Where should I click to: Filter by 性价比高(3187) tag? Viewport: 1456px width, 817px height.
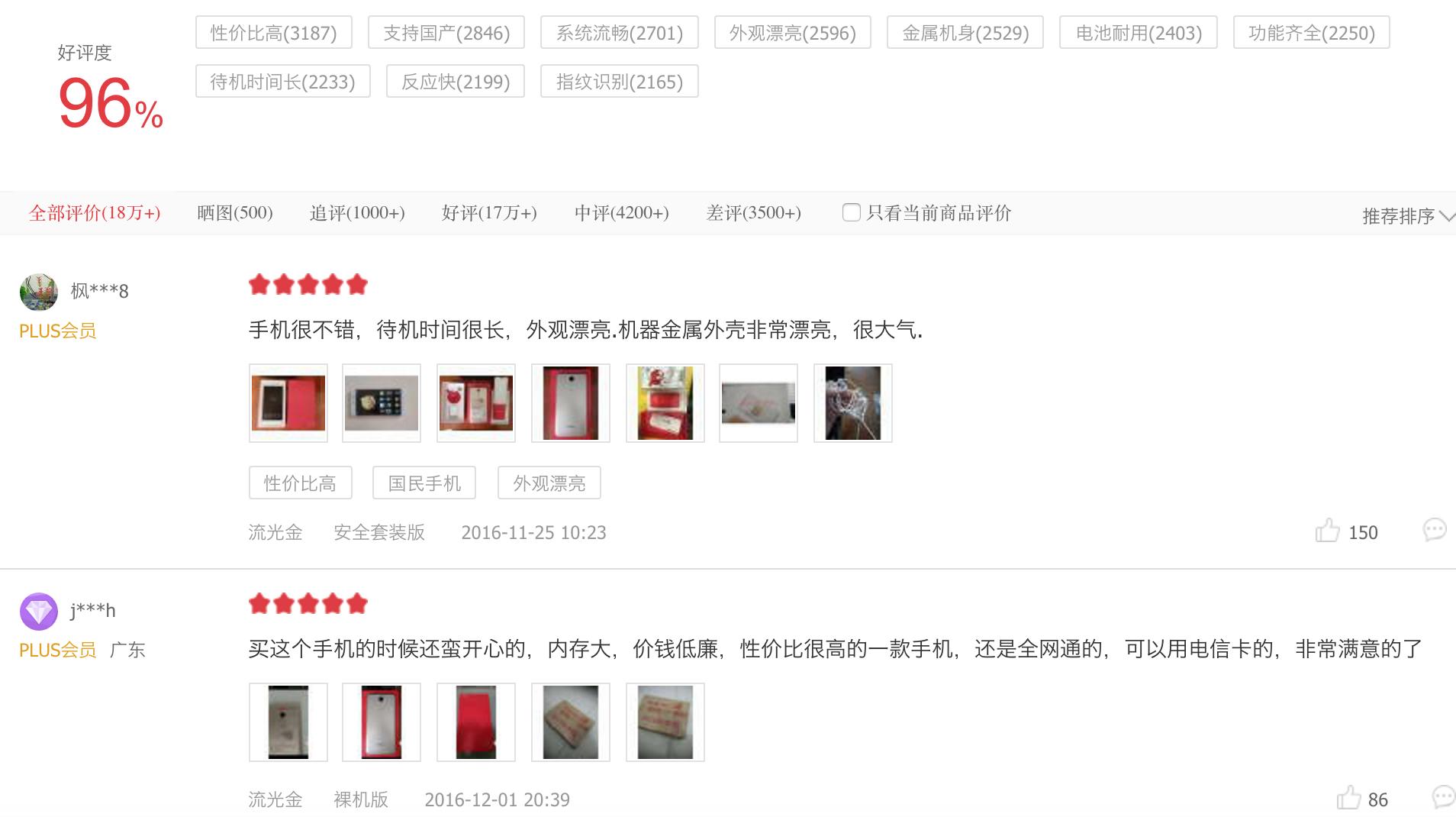pyautogui.click(x=274, y=33)
